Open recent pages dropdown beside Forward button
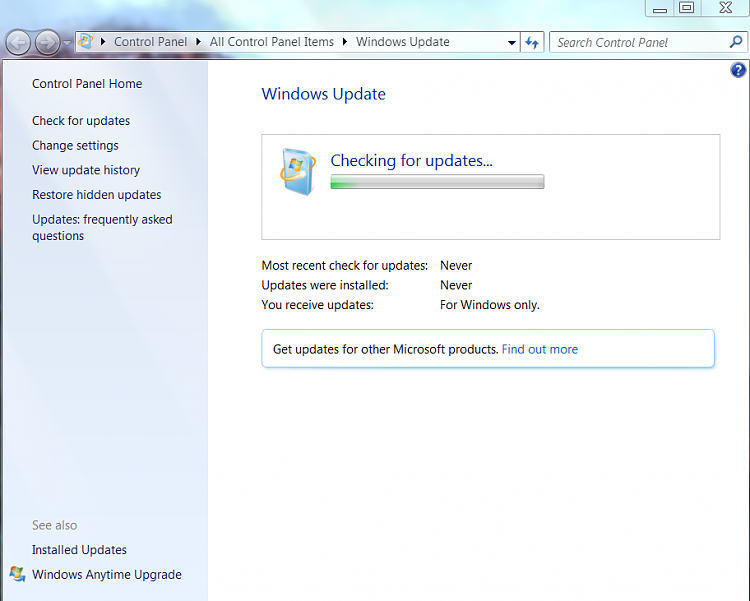Image resolution: width=750 pixels, height=601 pixels. click(67, 43)
